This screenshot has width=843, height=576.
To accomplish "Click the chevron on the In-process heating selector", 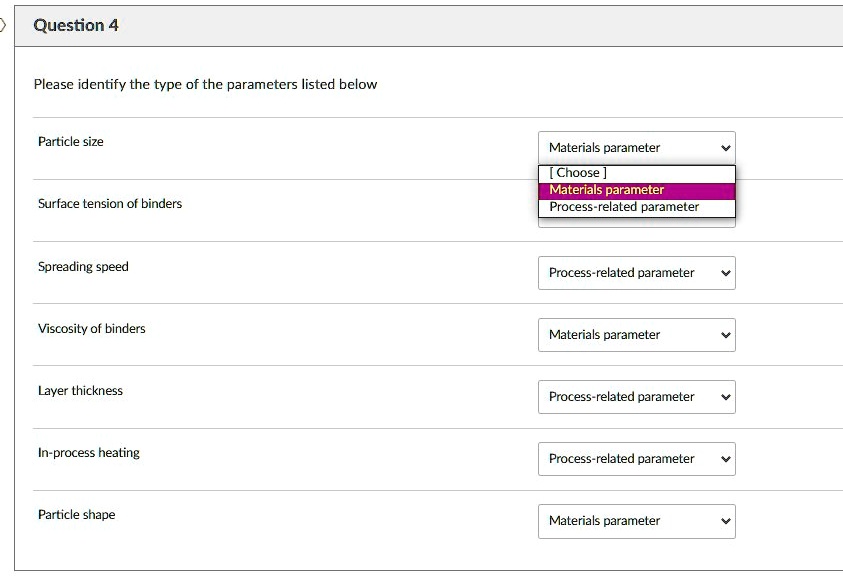I will 723,459.
